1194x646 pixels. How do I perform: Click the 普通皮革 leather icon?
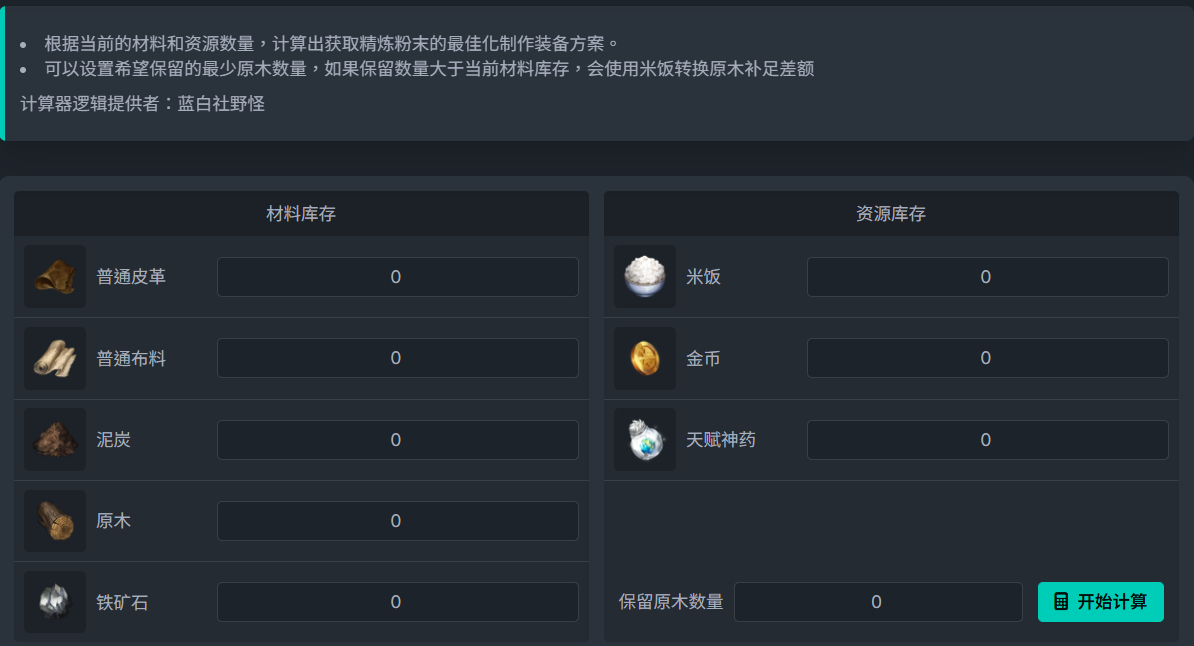click(55, 277)
